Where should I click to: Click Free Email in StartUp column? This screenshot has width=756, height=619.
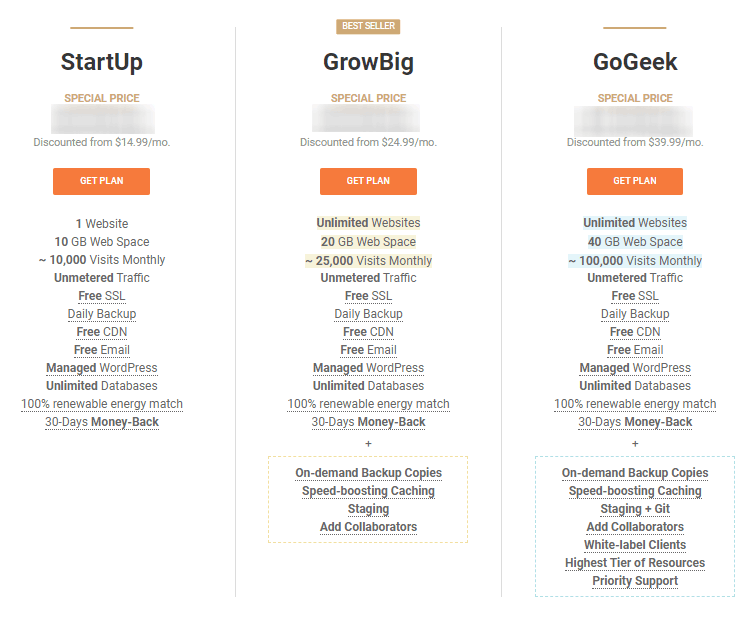(x=102, y=350)
